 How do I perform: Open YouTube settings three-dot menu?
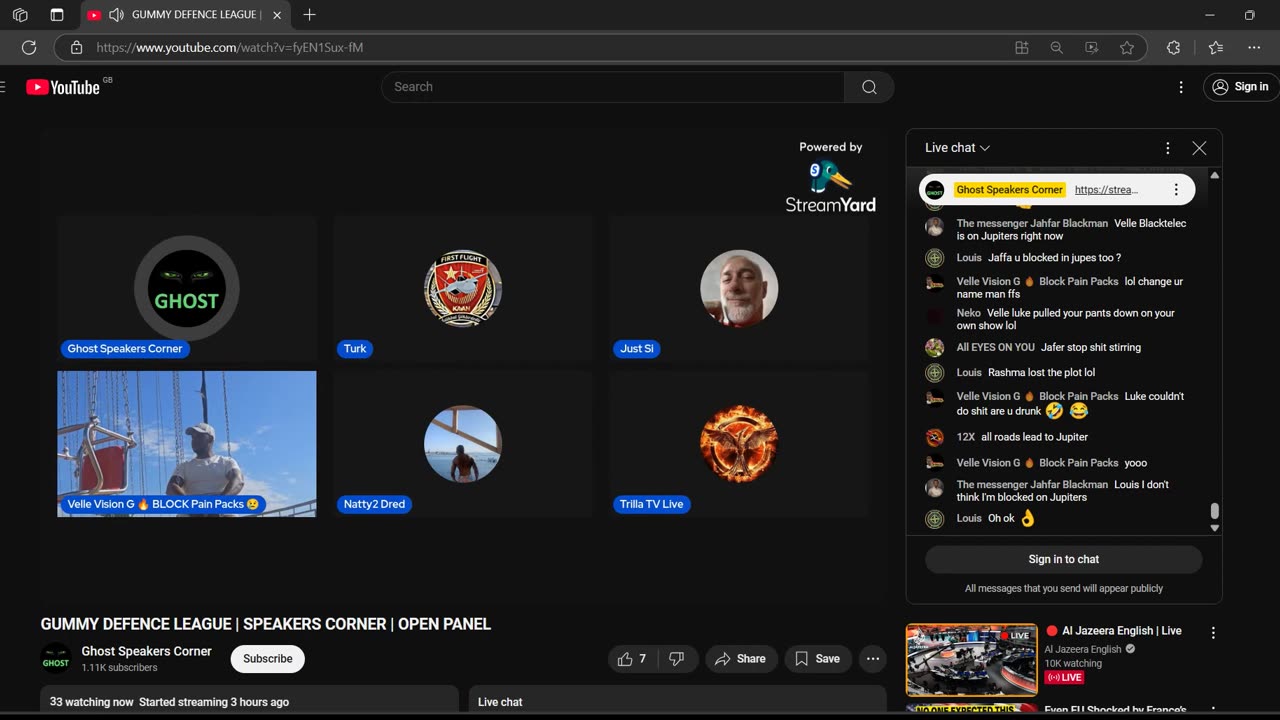(x=1181, y=87)
